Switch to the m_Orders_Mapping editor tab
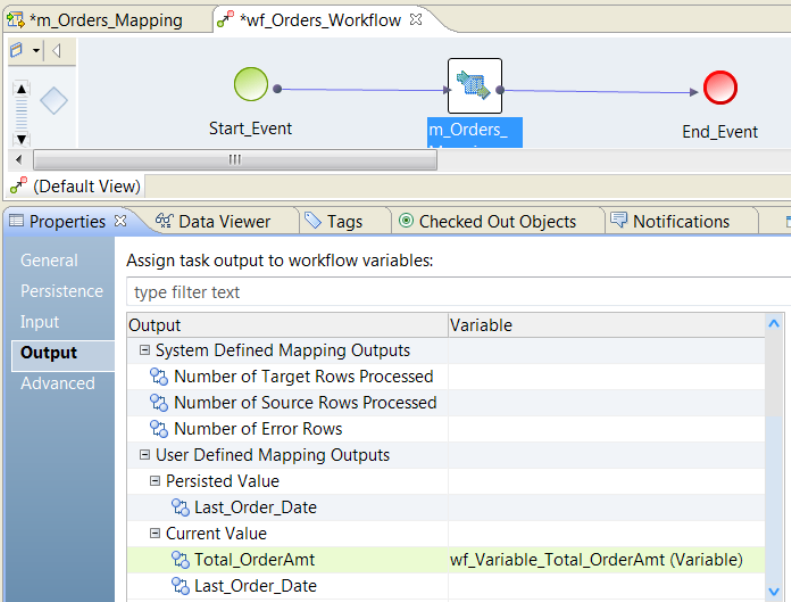 point(95,20)
